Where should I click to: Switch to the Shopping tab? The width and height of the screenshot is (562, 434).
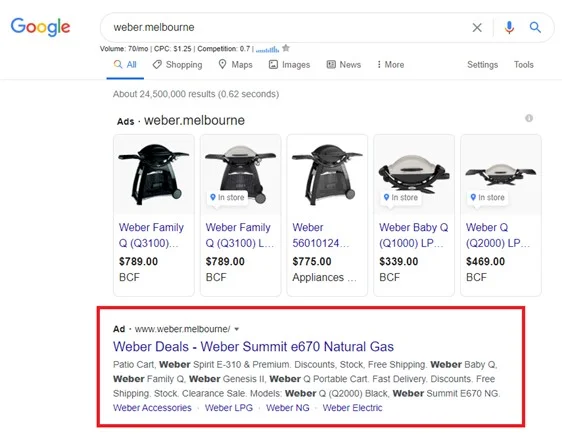177,65
